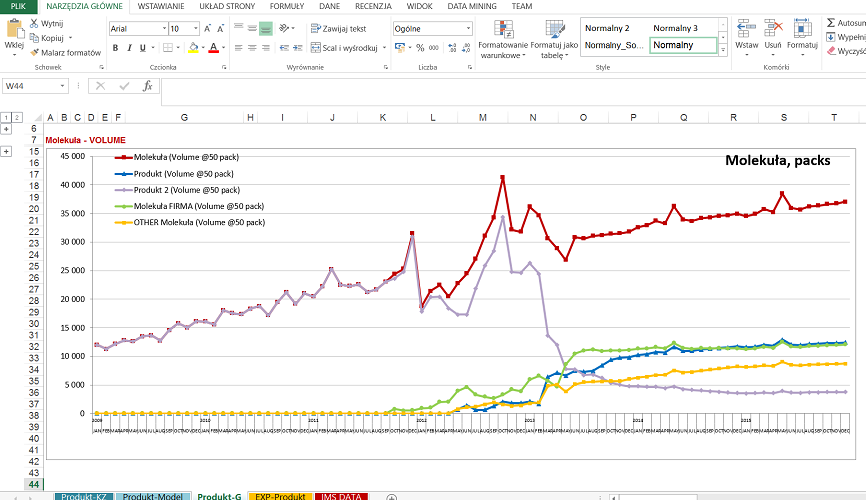866x500 pixels.
Task: Align text left
Action: (239, 48)
